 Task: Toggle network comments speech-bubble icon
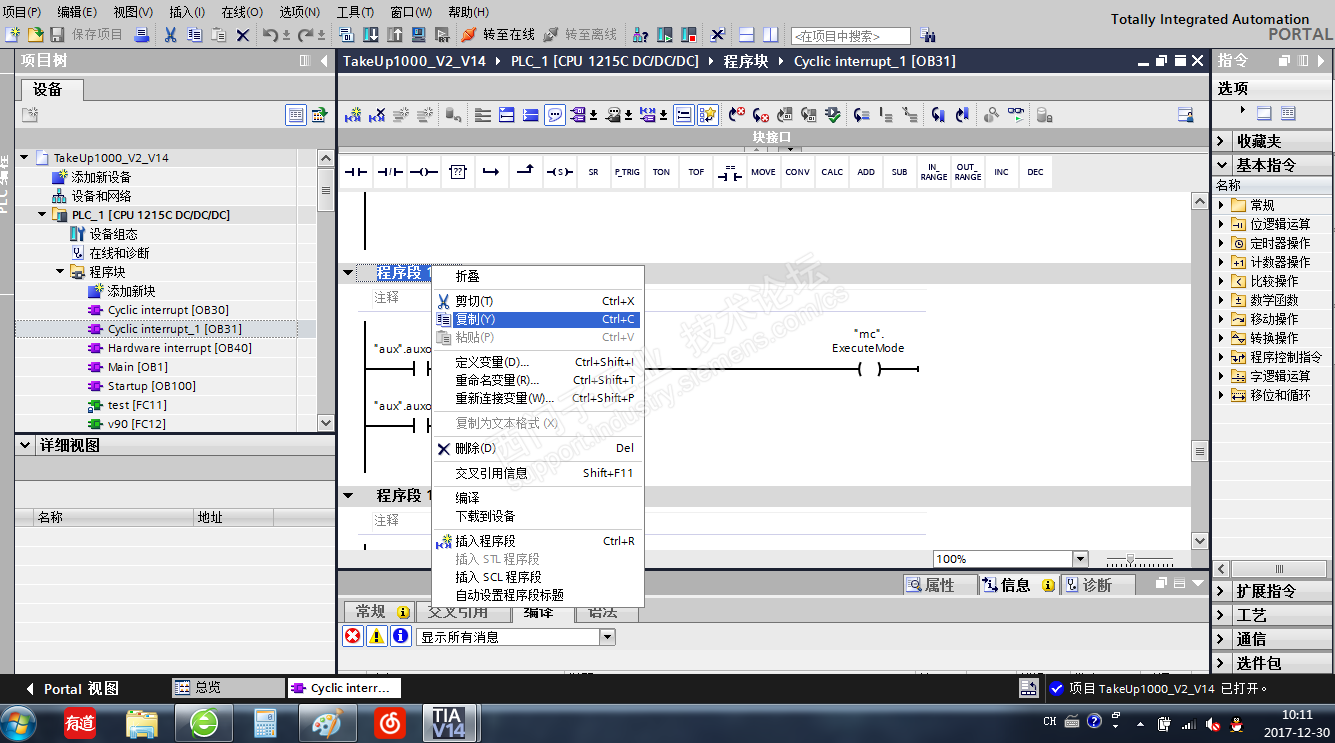tap(555, 115)
